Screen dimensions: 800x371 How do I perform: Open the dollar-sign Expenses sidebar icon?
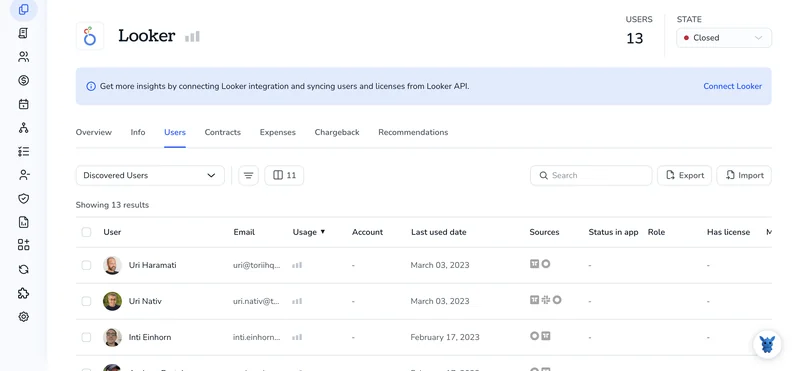23,80
